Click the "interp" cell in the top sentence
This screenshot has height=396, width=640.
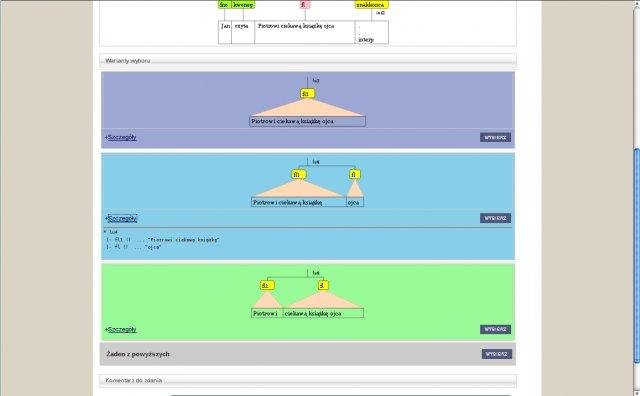point(372,32)
